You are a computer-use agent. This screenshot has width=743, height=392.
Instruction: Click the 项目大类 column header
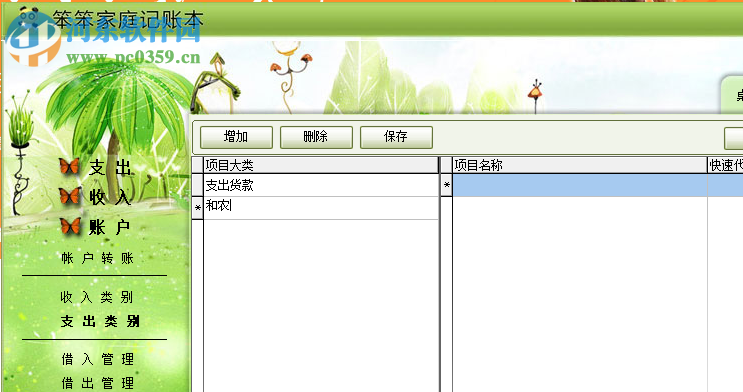(321, 165)
